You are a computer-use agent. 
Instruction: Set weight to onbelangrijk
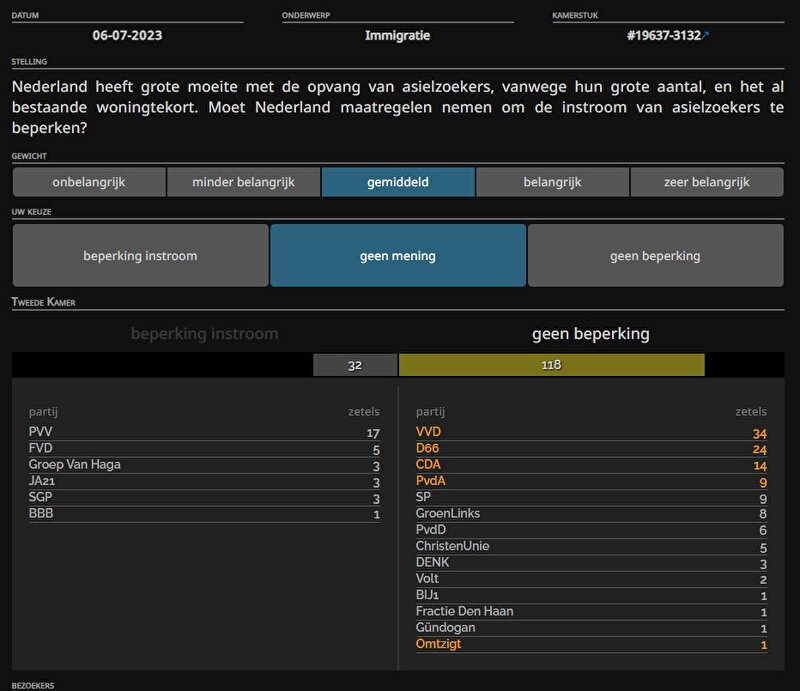click(x=89, y=182)
